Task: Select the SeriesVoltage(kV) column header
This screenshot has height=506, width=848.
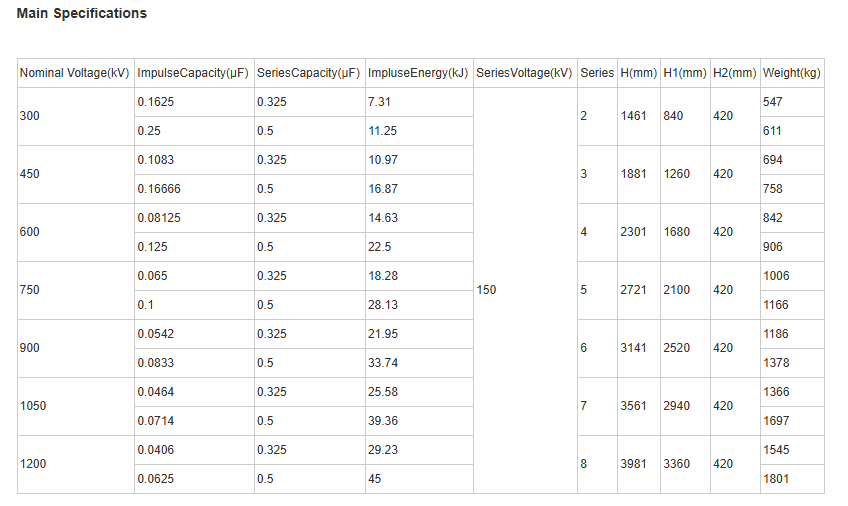Action: pos(525,73)
